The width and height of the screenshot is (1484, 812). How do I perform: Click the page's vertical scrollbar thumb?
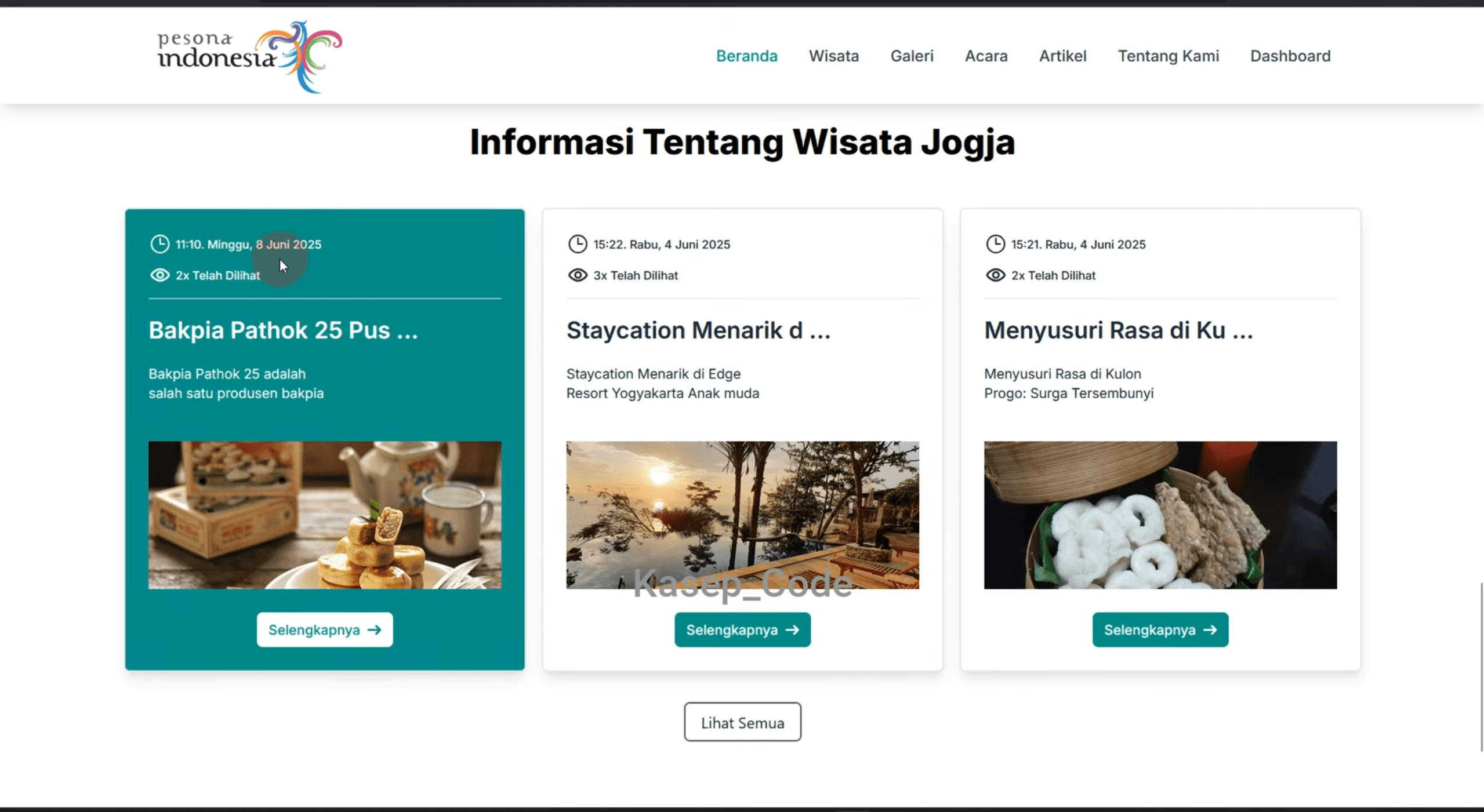pos(1482,667)
